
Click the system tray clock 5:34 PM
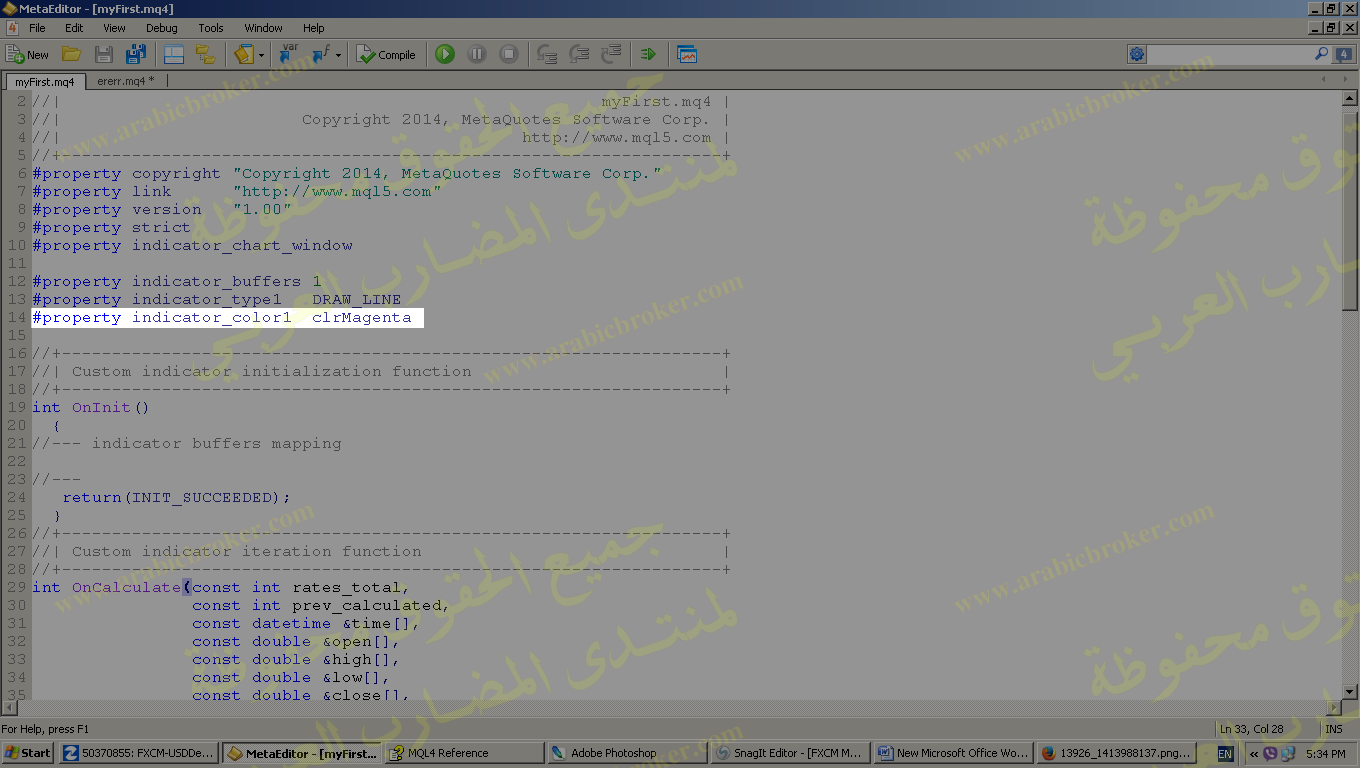pyautogui.click(x=1325, y=754)
